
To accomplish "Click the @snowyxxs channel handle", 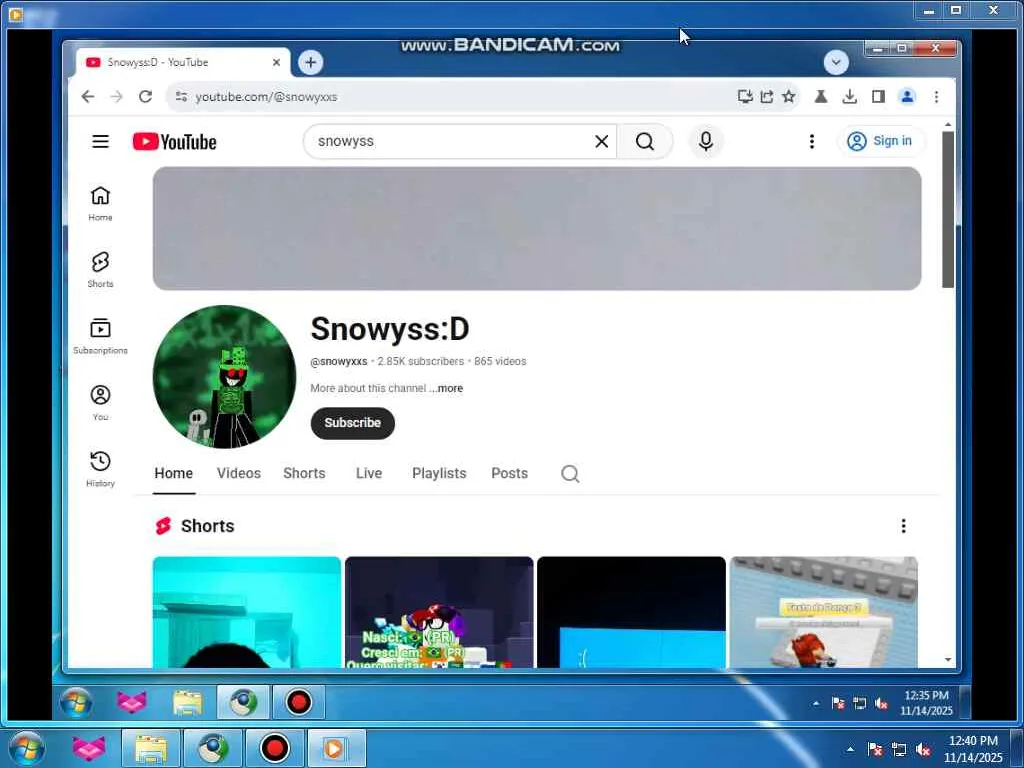I will (338, 361).
